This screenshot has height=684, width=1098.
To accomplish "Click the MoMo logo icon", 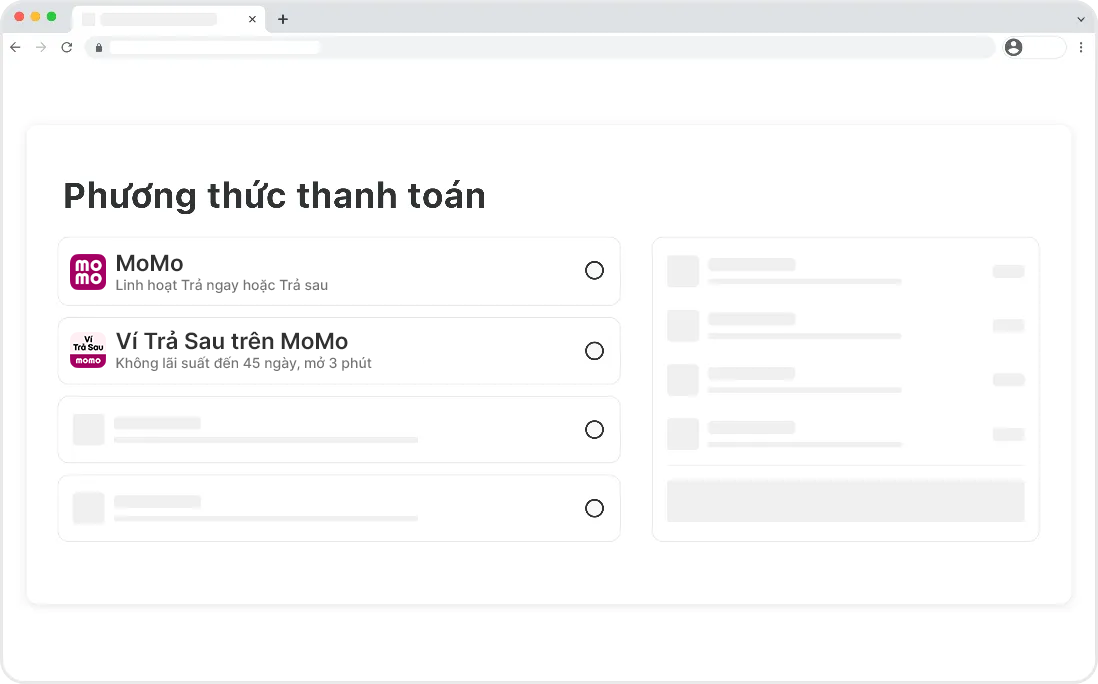I will coord(88,271).
